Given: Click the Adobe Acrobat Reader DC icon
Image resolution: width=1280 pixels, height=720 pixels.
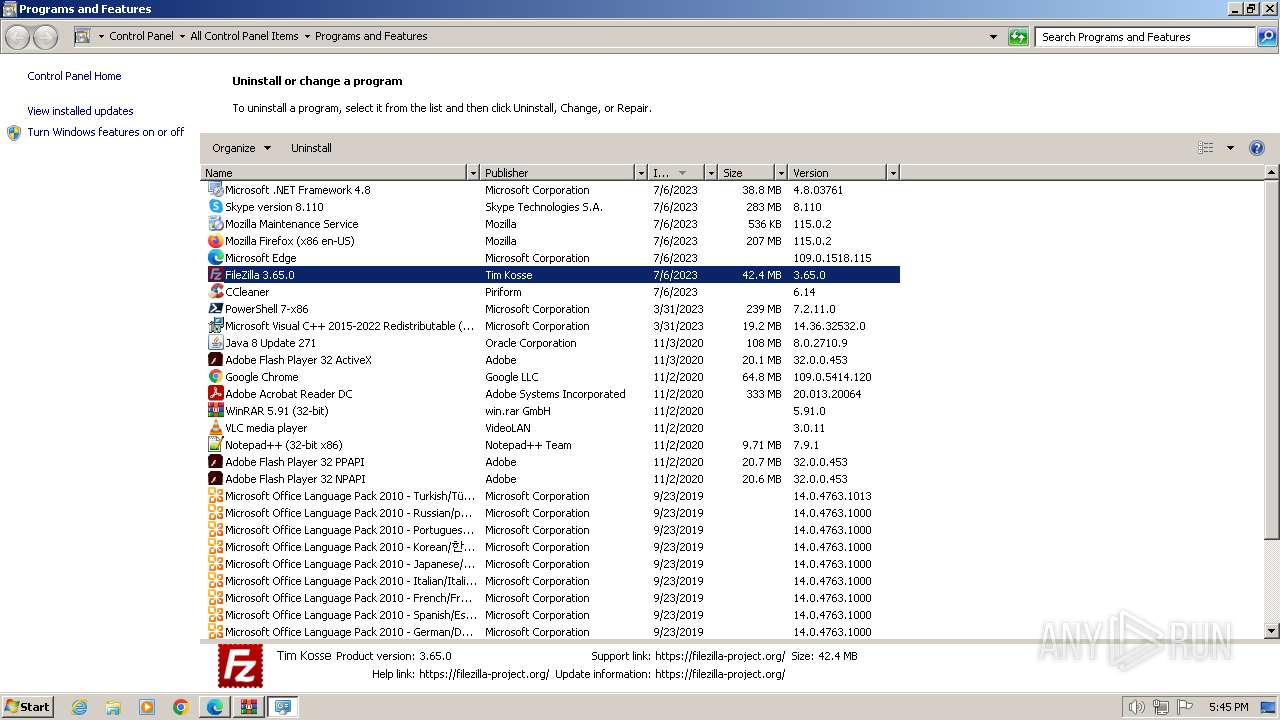Looking at the screenshot, I should click(x=215, y=394).
